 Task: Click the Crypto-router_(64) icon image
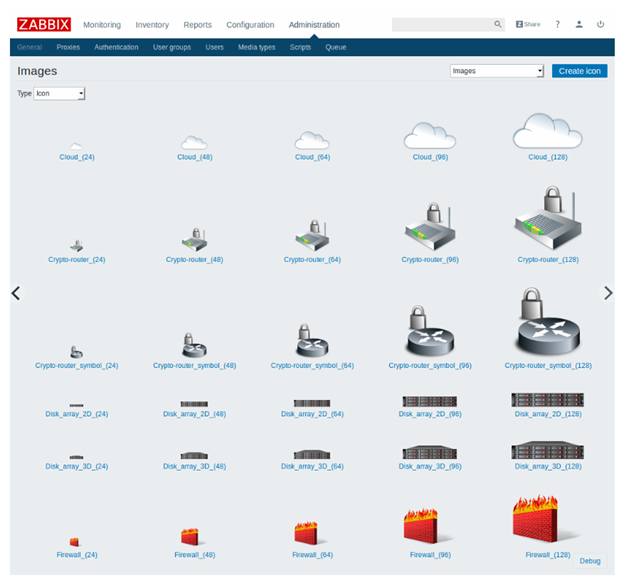[x=312, y=235]
